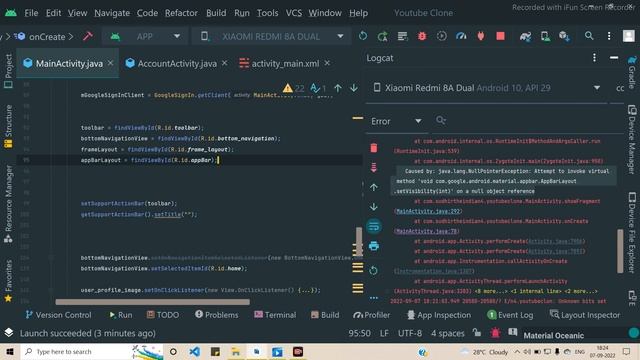Click Run with Coverage icon

(442, 36)
